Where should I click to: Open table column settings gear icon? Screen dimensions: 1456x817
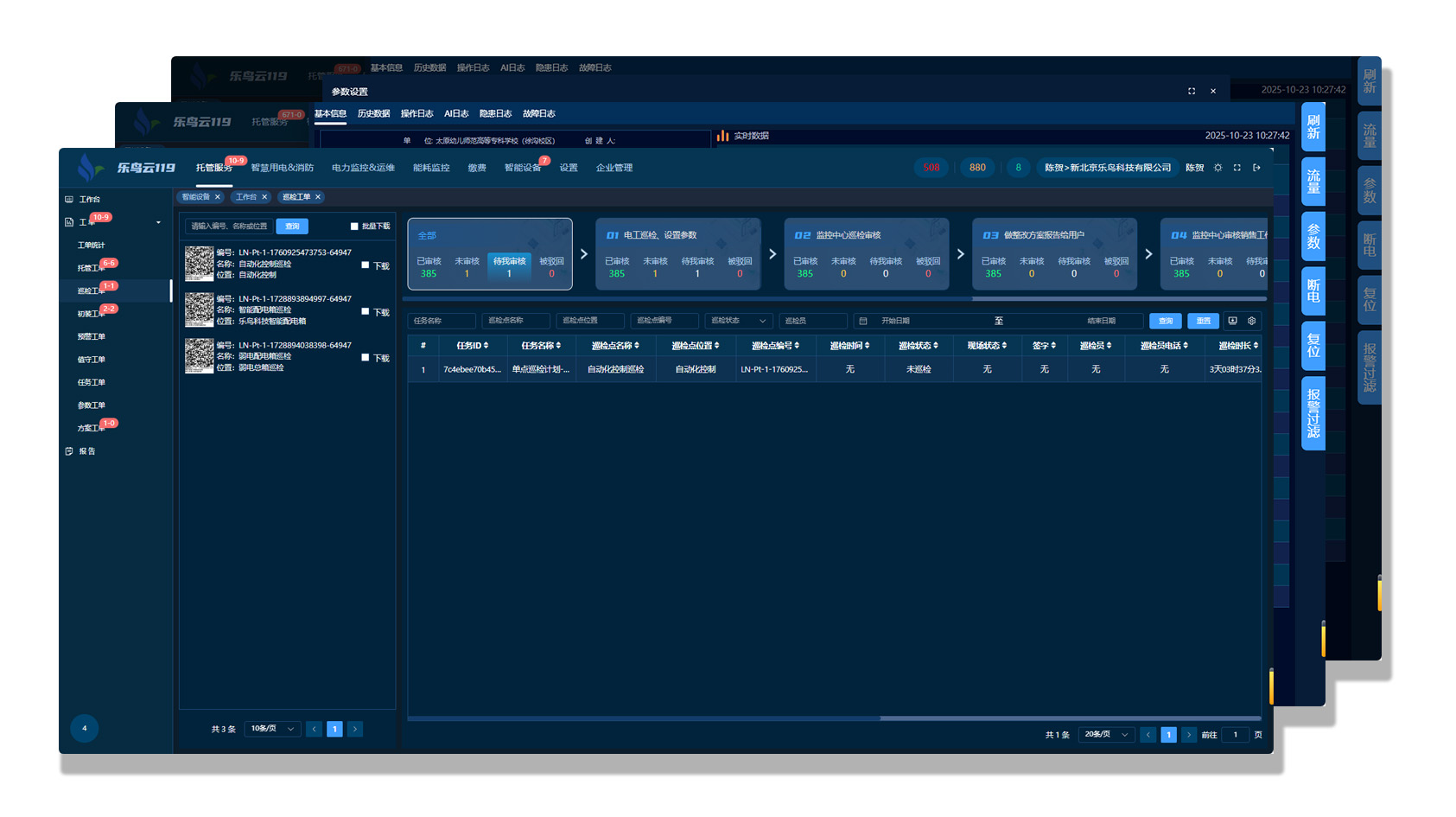[x=1251, y=321]
